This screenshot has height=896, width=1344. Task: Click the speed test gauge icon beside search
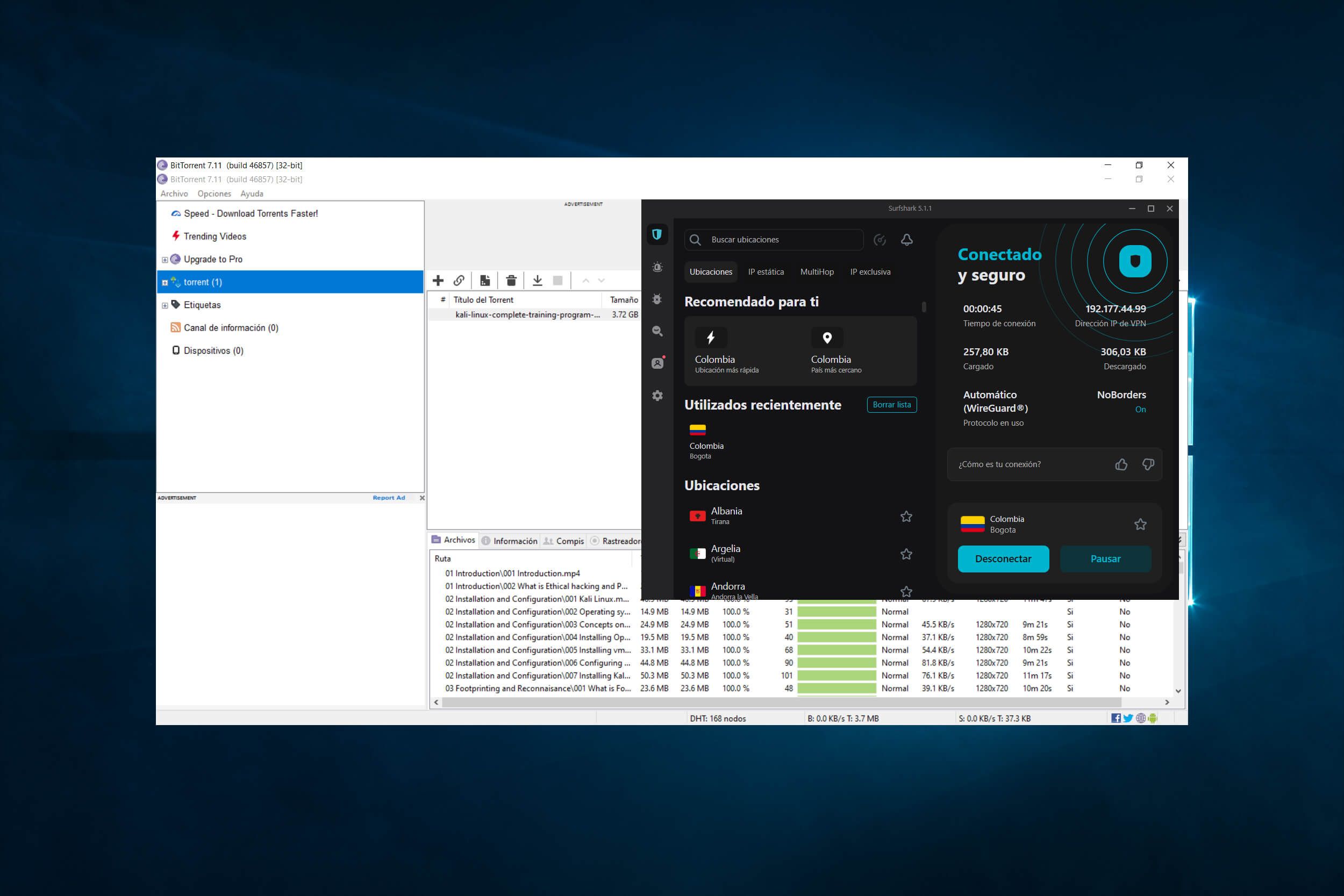(x=880, y=240)
